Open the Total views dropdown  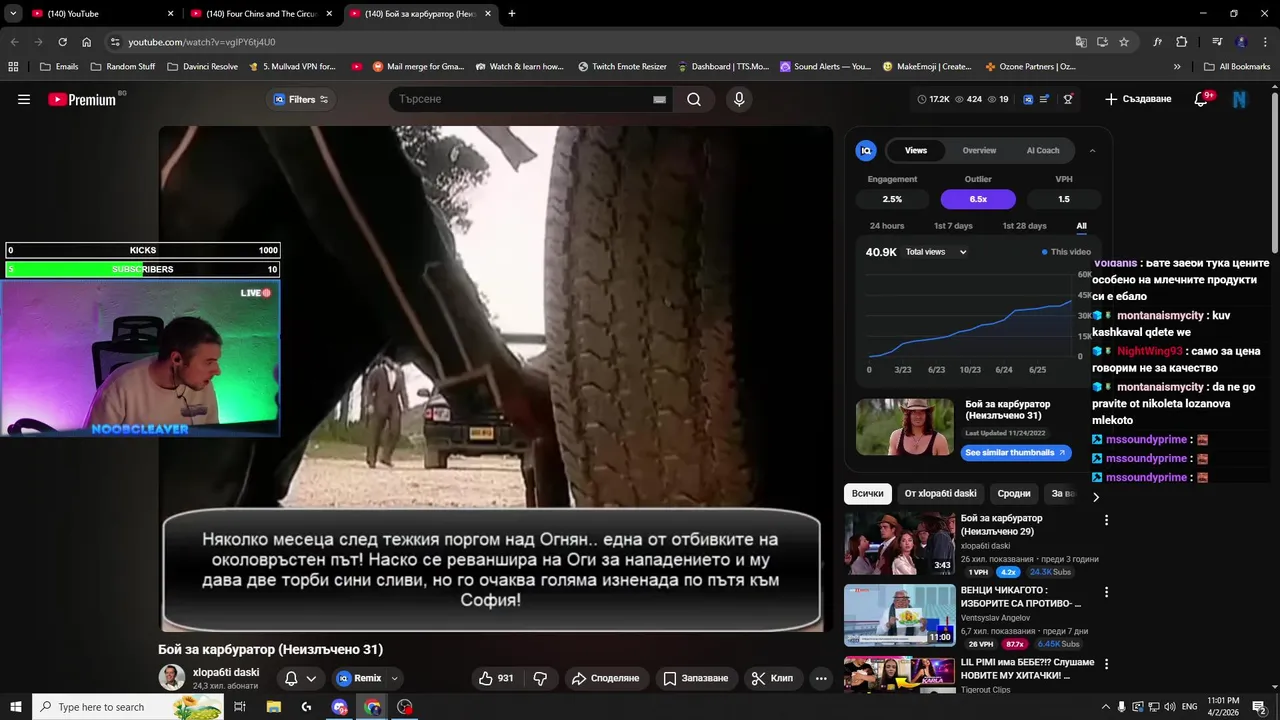point(936,252)
